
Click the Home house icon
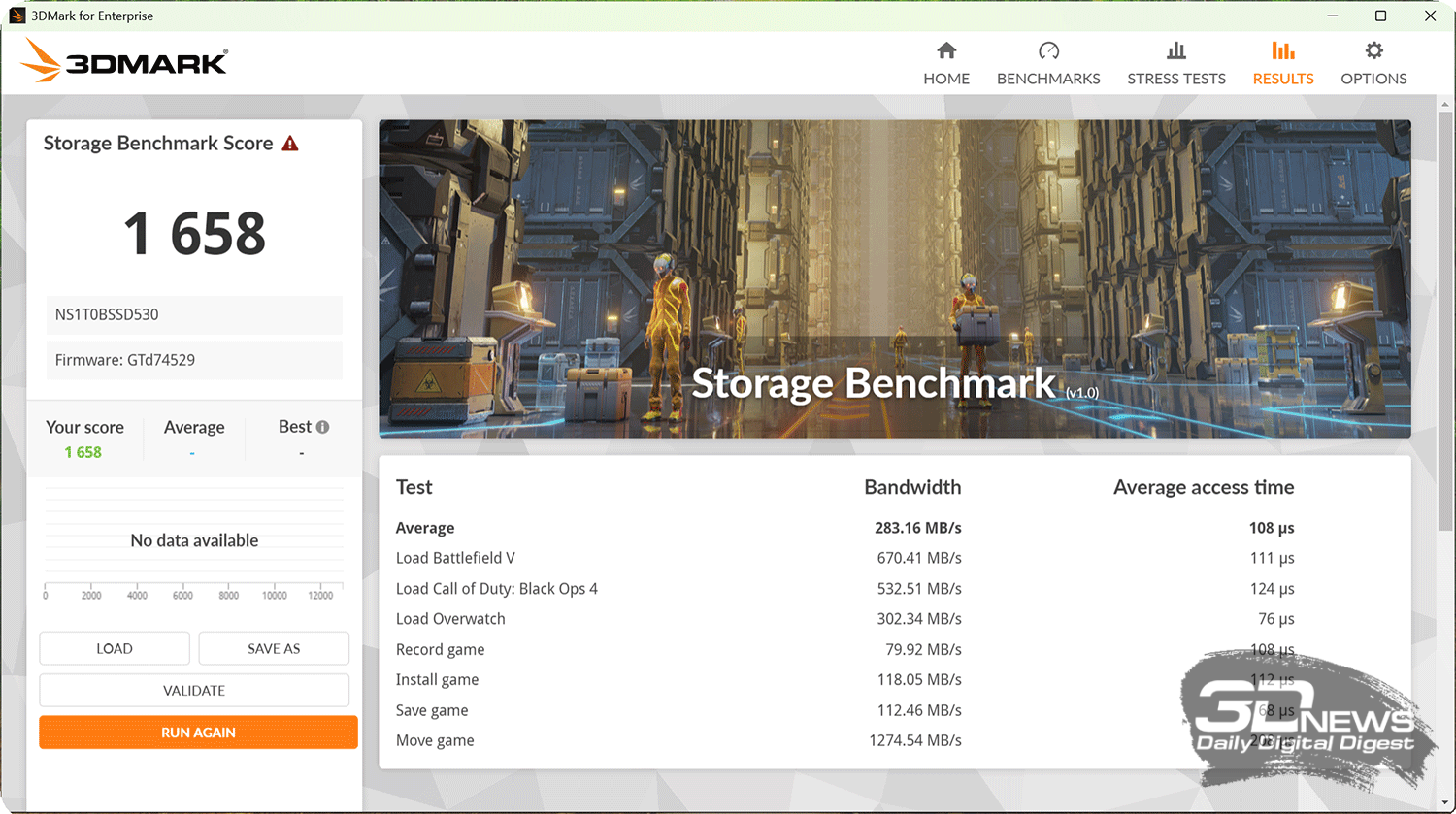pos(946,51)
